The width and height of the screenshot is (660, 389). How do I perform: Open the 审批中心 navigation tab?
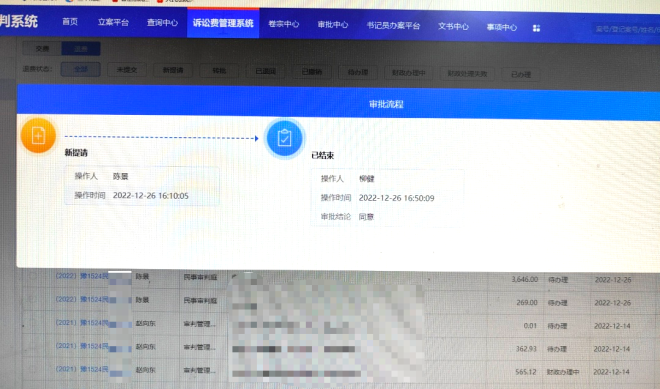(x=333, y=25)
